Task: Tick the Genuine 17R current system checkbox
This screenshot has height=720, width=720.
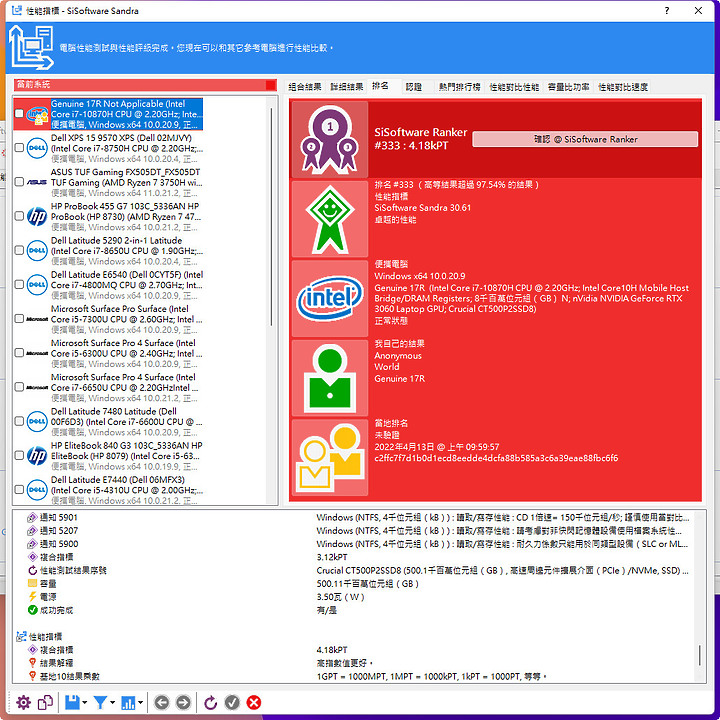Action: 19,113
